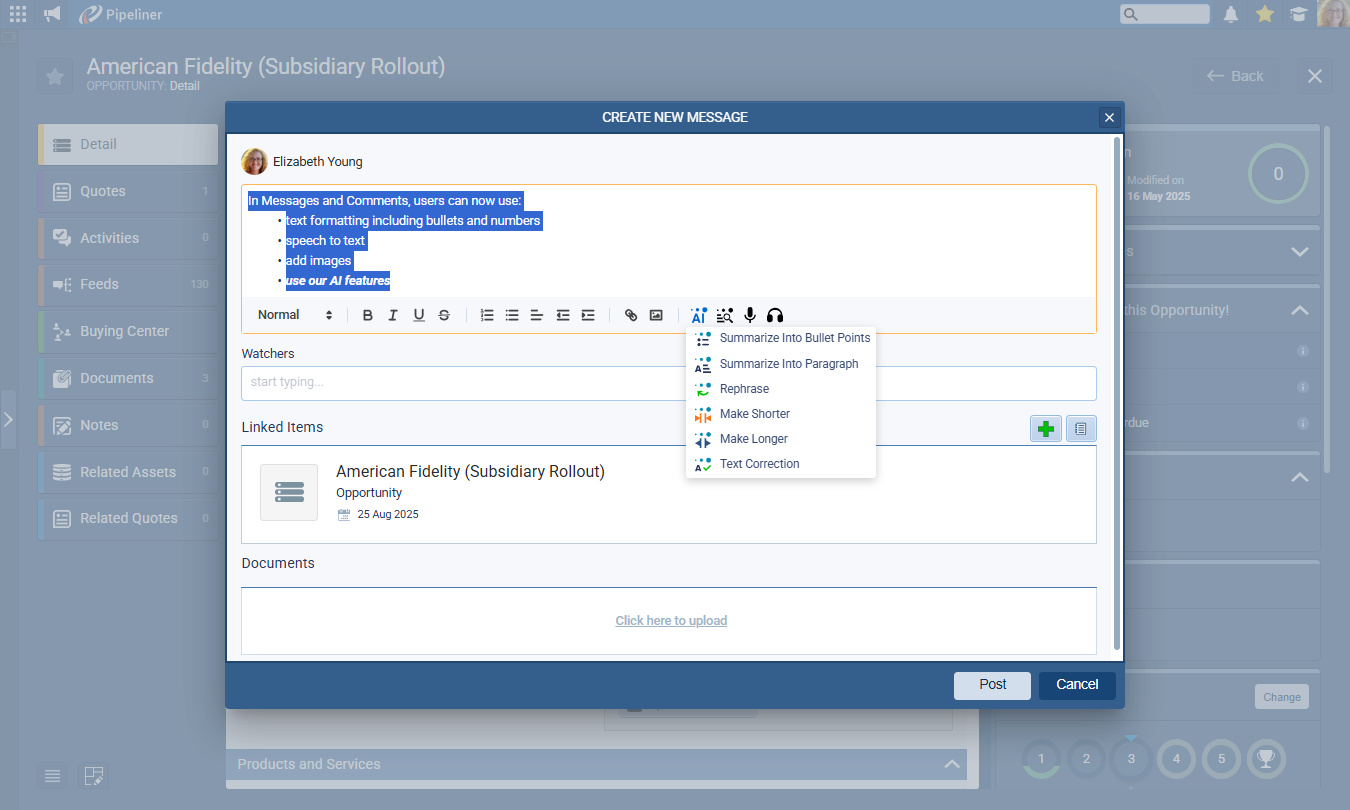
Task: Open the apps grid menu
Action: click(18, 14)
